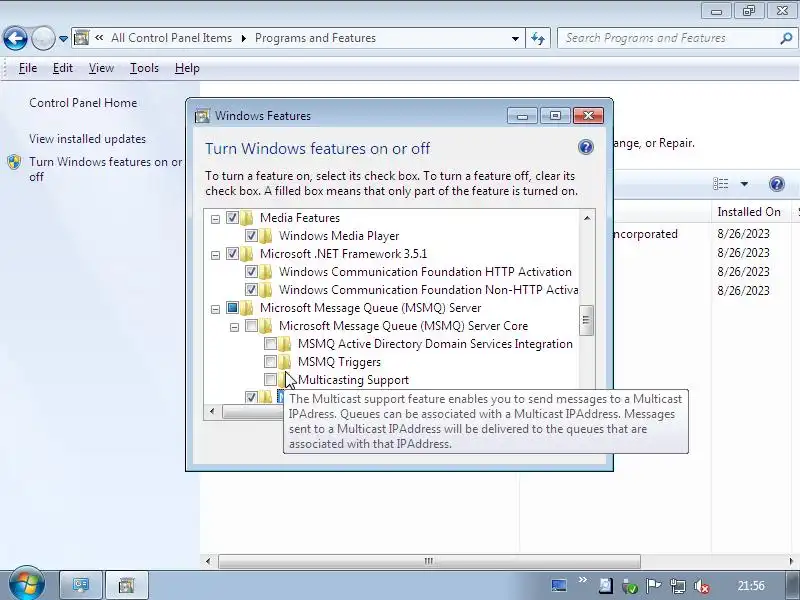Image resolution: width=800 pixels, height=600 pixels.
Task: Uncheck the Media Features checkbox
Action: 232,218
